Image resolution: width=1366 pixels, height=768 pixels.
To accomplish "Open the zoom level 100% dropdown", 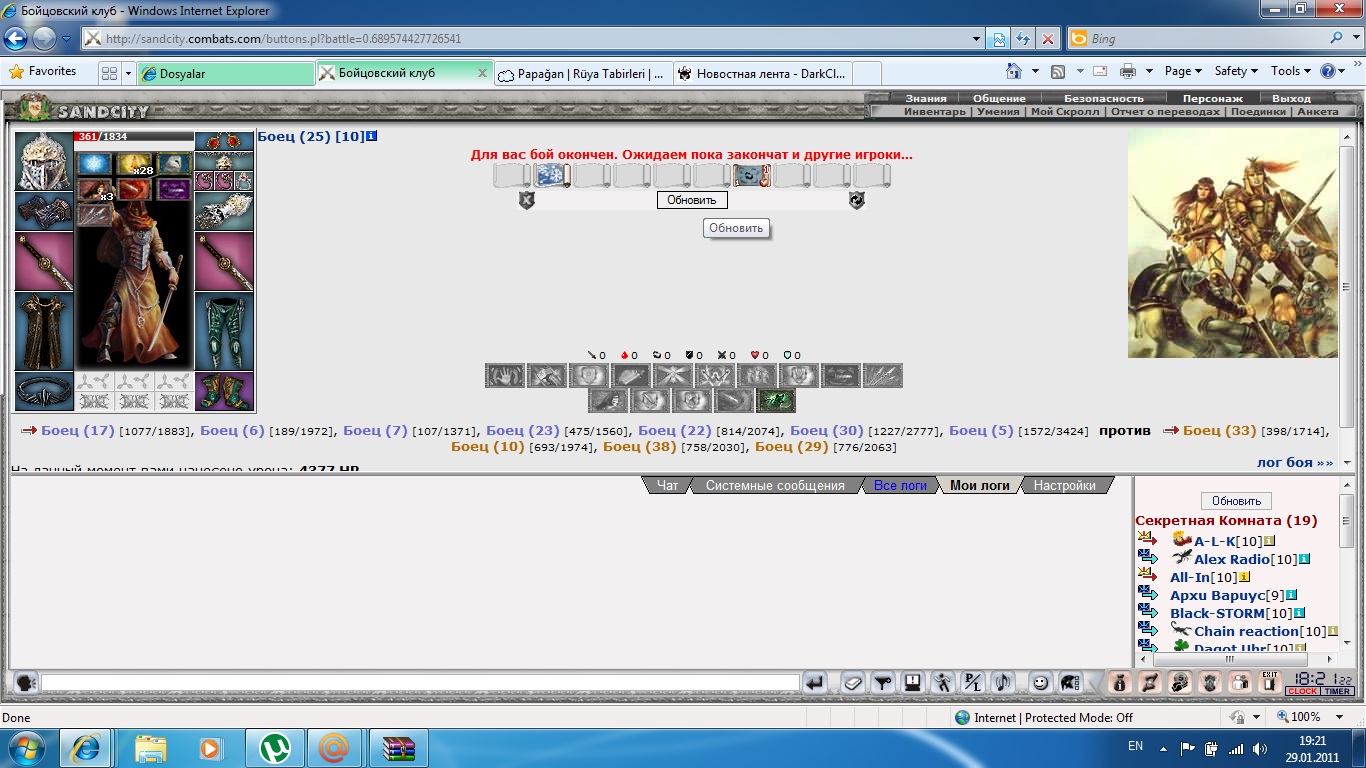I will (x=1341, y=717).
